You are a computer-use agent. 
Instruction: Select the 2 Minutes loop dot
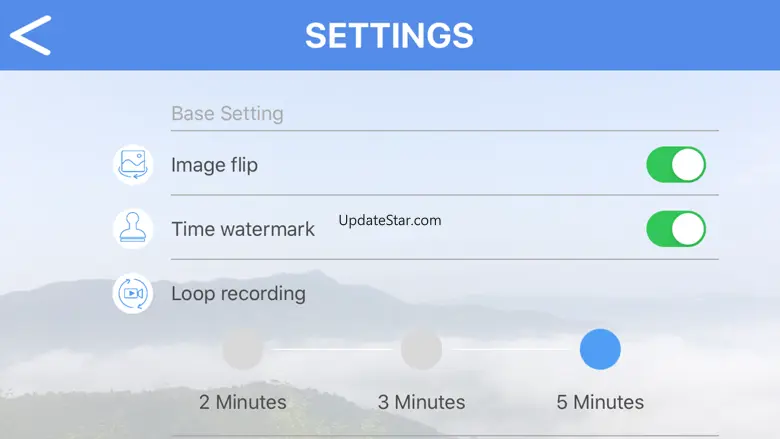[243, 350]
